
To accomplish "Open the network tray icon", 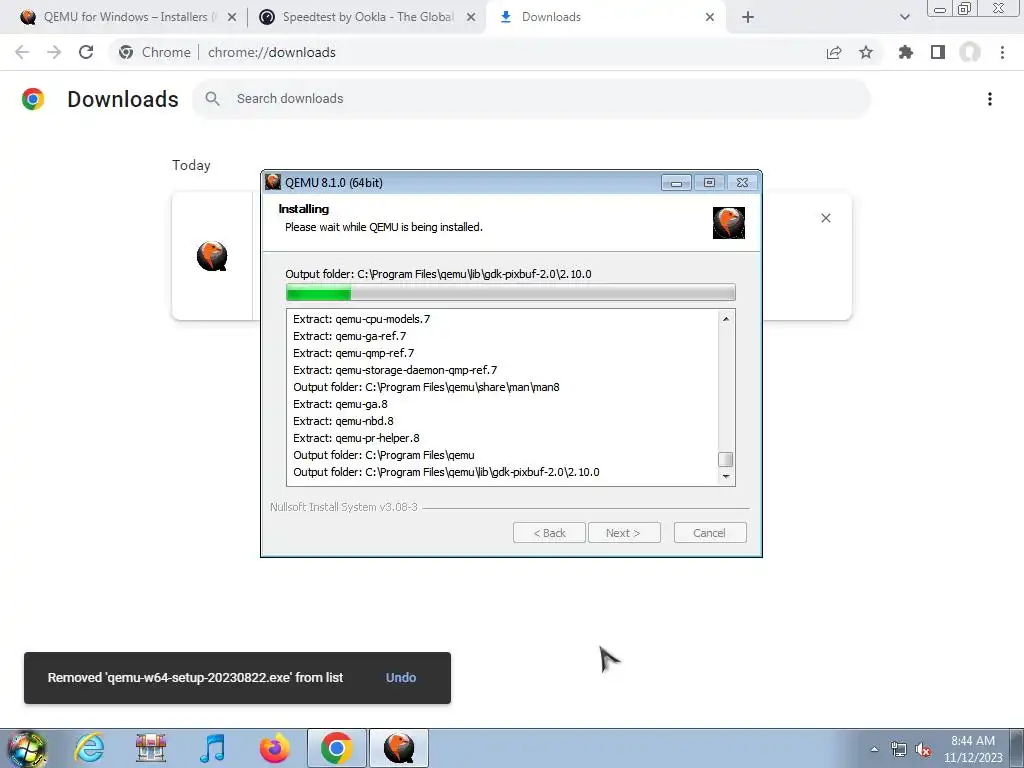I will (899, 749).
